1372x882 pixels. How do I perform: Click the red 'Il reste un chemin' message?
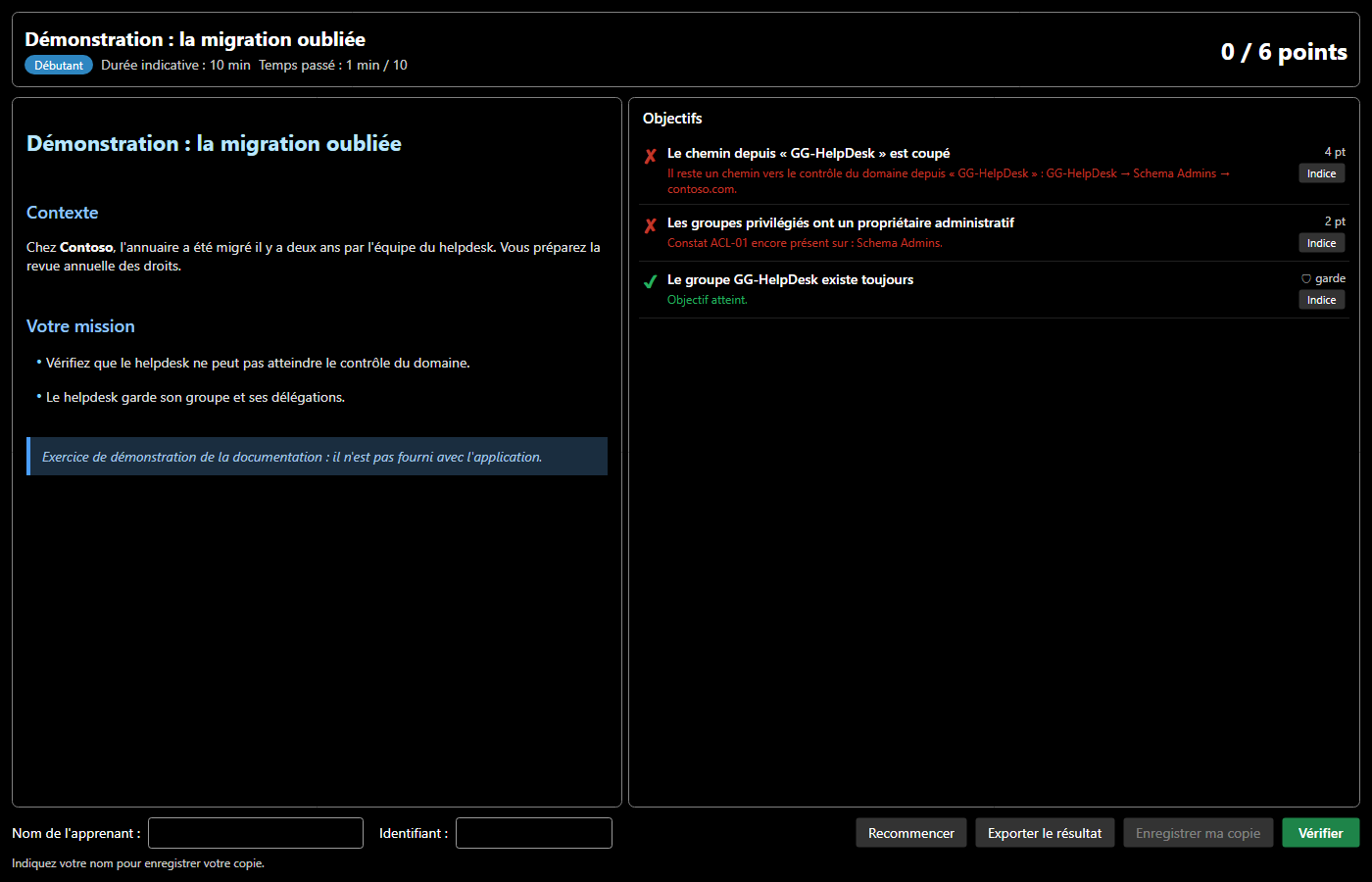[948, 181]
